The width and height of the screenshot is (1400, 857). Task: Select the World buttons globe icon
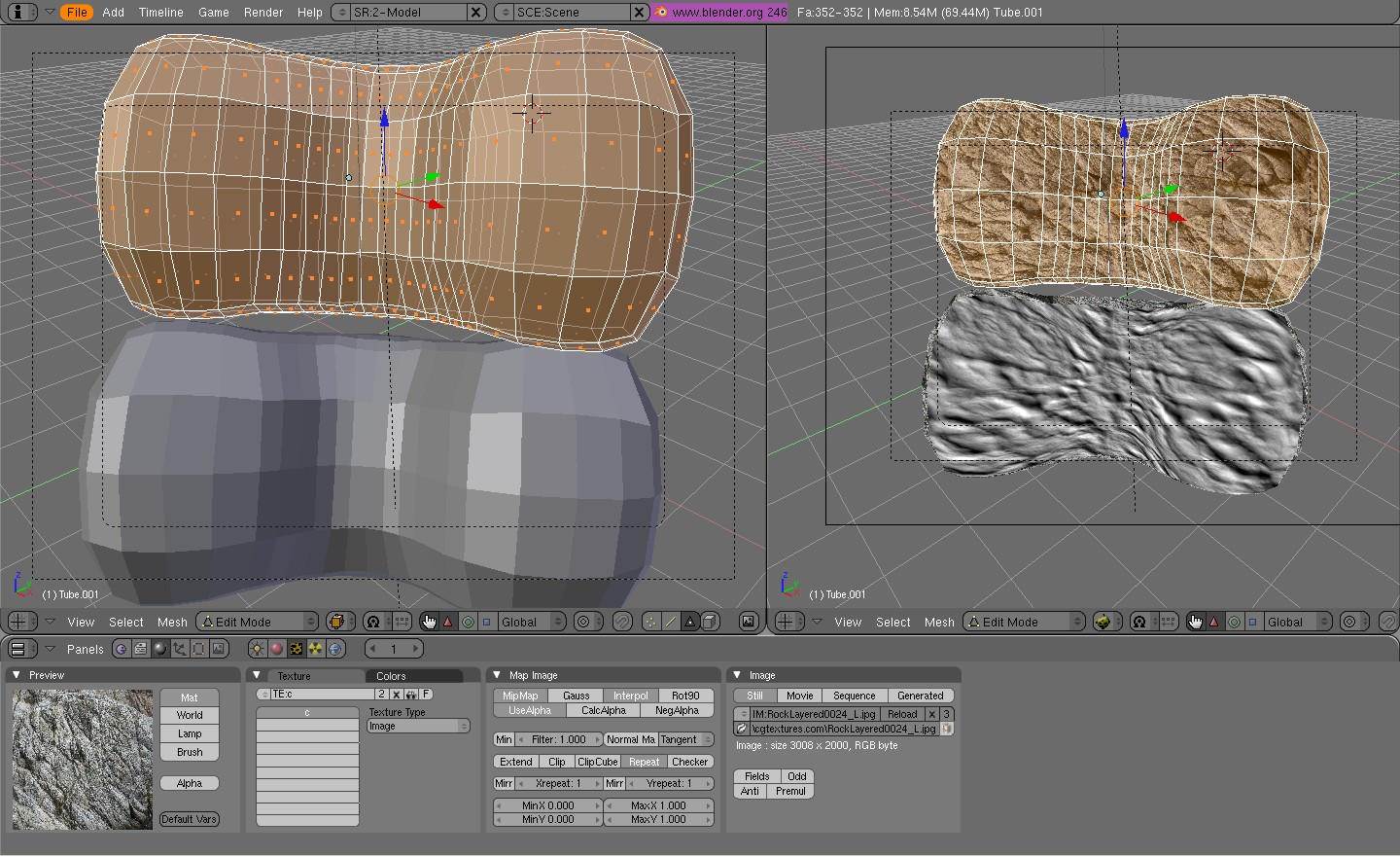coord(333,649)
